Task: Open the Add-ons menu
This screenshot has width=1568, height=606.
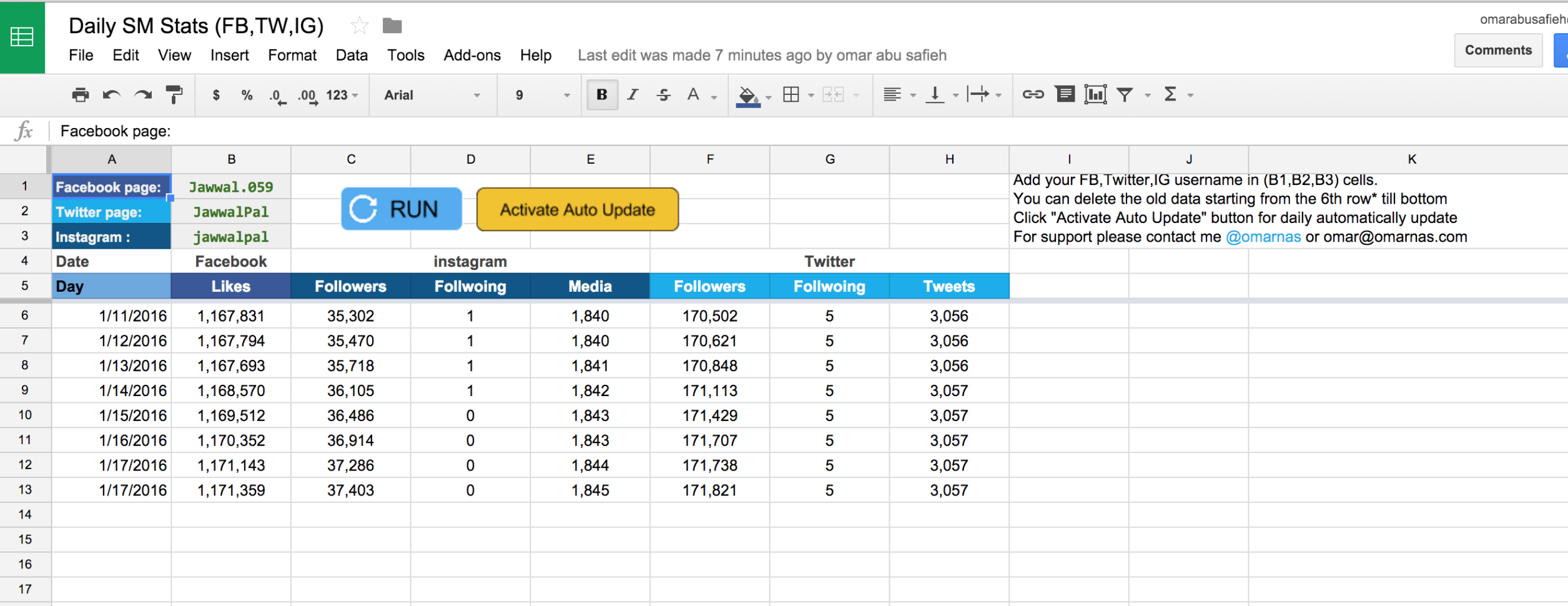Action: point(471,55)
